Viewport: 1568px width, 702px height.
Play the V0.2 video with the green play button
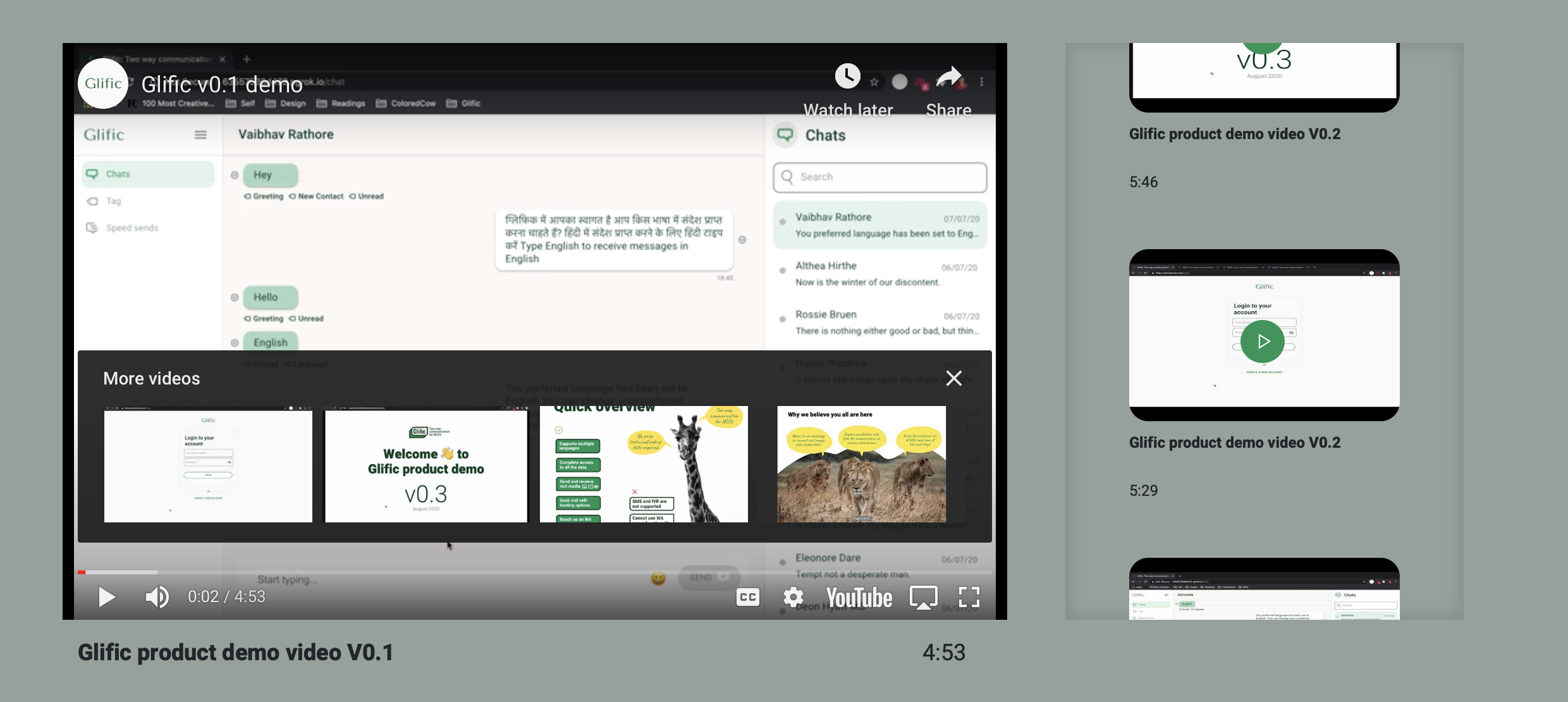1262,342
